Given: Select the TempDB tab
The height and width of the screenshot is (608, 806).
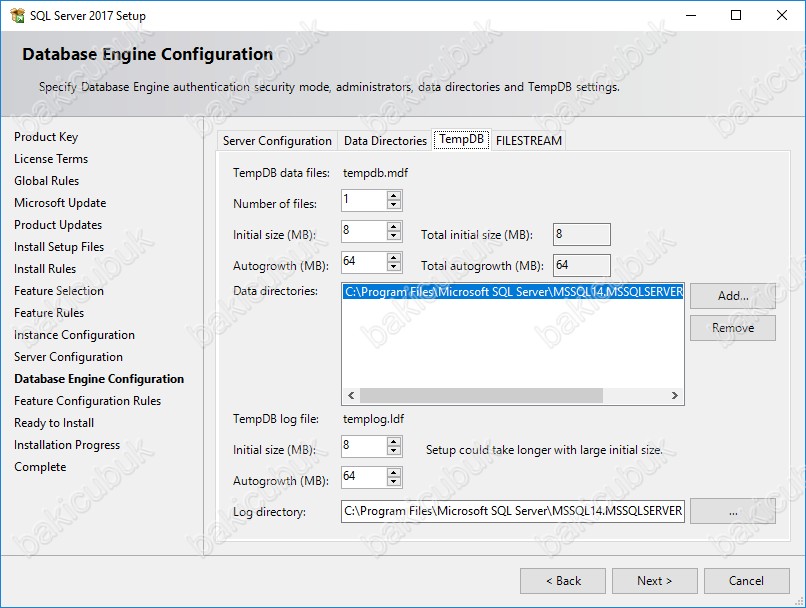Looking at the screenshot, I should coord(462,139).
